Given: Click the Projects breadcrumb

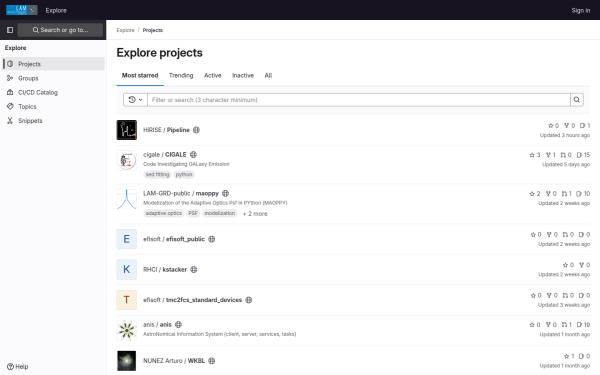Looking at the screenshot, I should pyautogui.click(x=153, y=30).
